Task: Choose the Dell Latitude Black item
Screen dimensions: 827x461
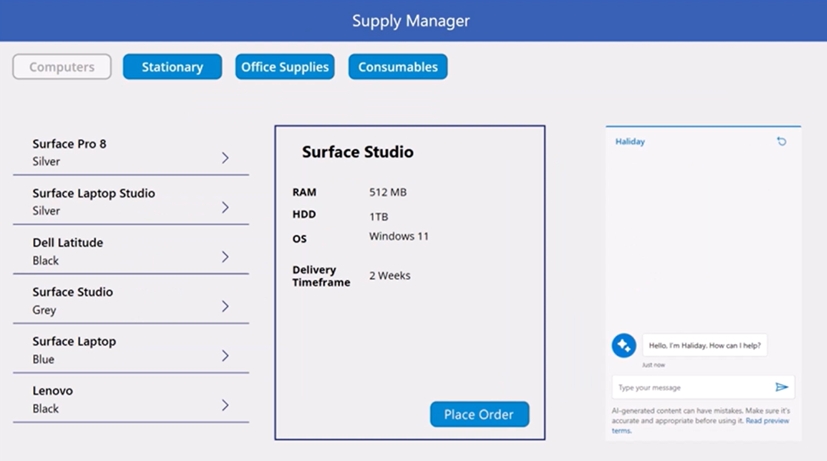Action: click(110, 251)
